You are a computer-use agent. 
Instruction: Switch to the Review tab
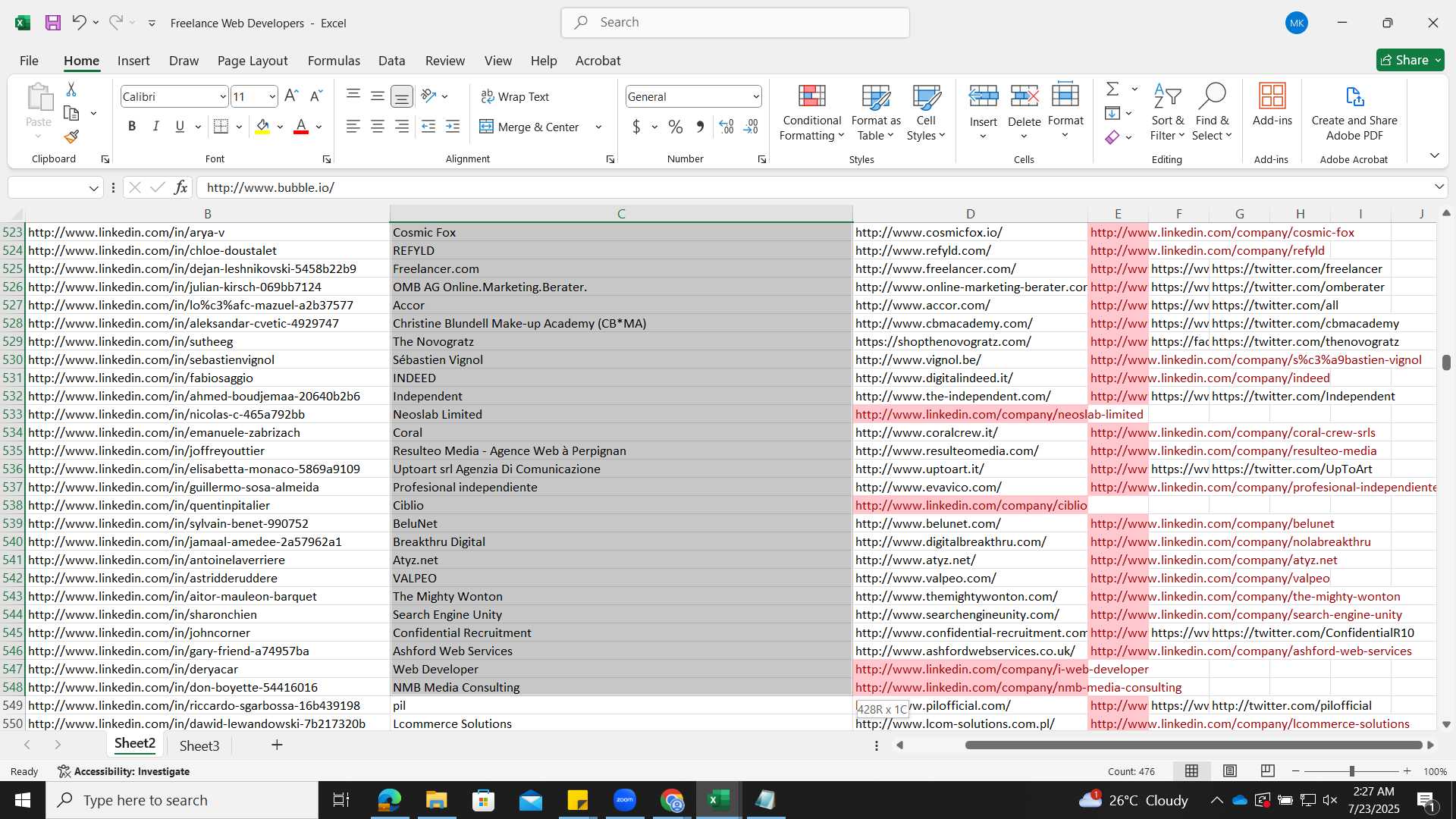tap(444, 61)
